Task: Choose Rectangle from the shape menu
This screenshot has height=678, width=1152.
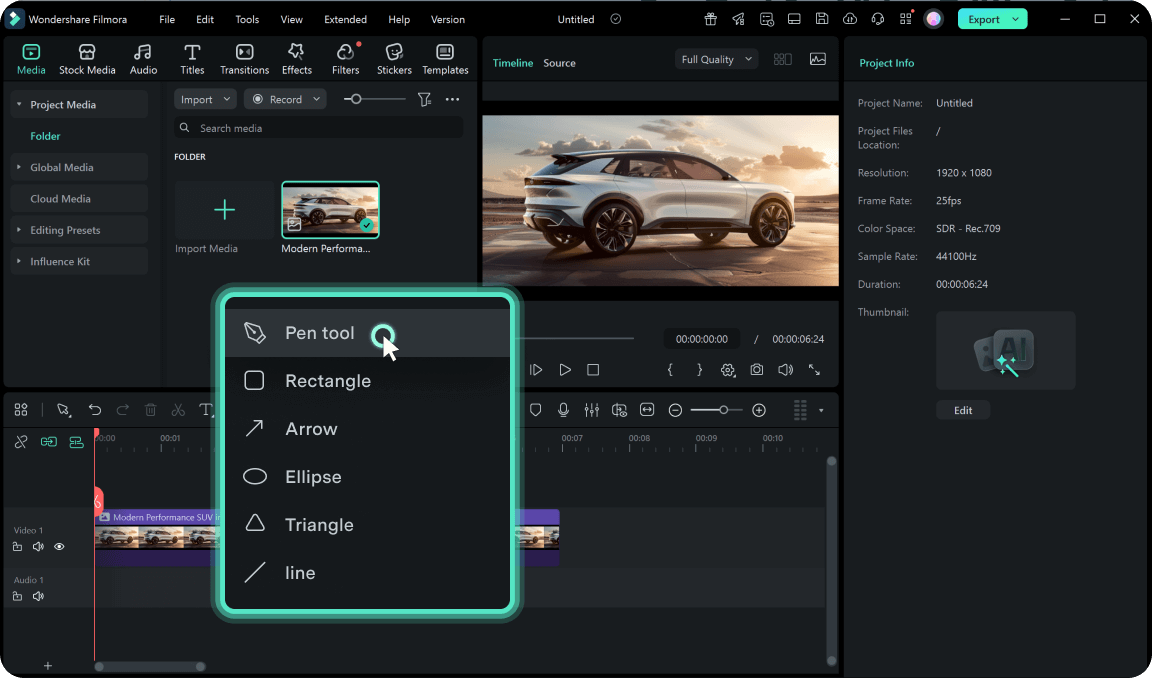Action: [x=367, y=381]
